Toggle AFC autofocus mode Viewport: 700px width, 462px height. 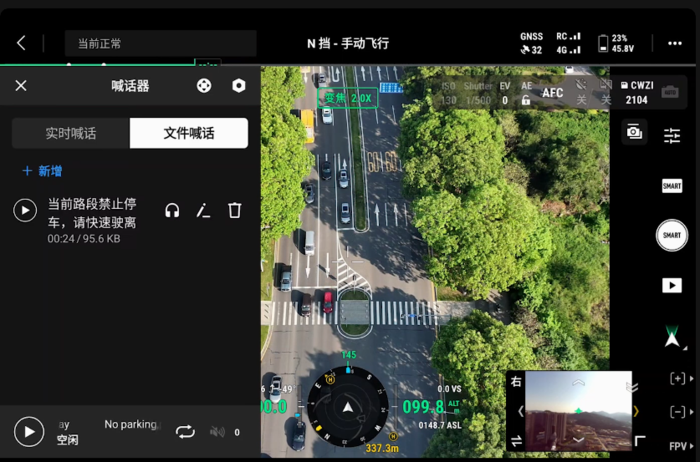click(553, 93)
